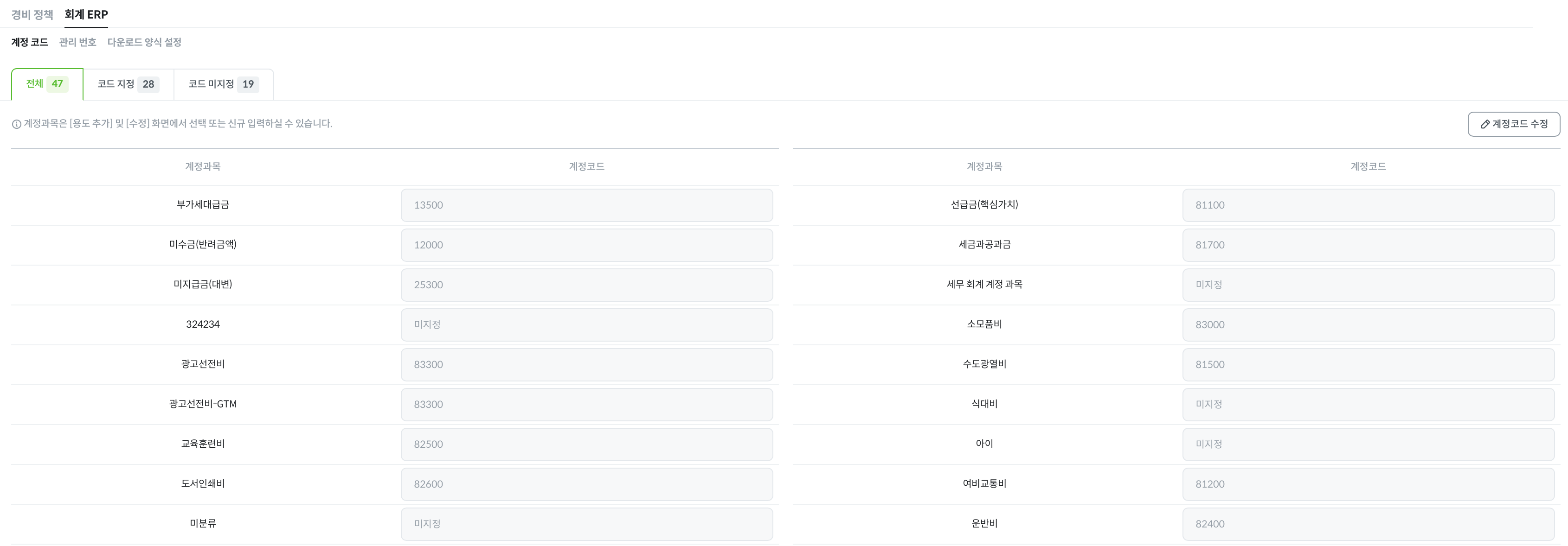1568x546 pixels.
Task: Click the 미수금(반려금액) code field 12000
Action: click(587, 245)
